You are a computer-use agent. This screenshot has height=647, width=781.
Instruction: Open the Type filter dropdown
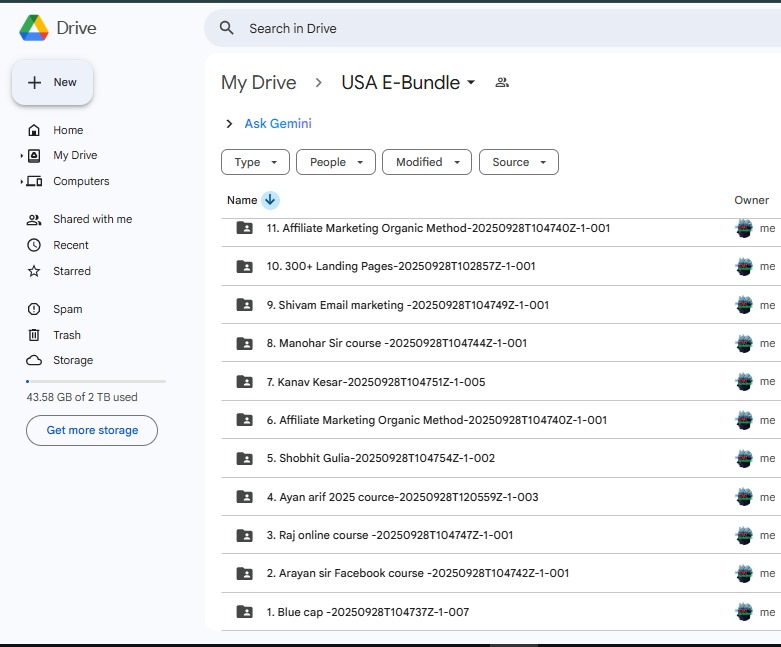(x=255, y=162)
